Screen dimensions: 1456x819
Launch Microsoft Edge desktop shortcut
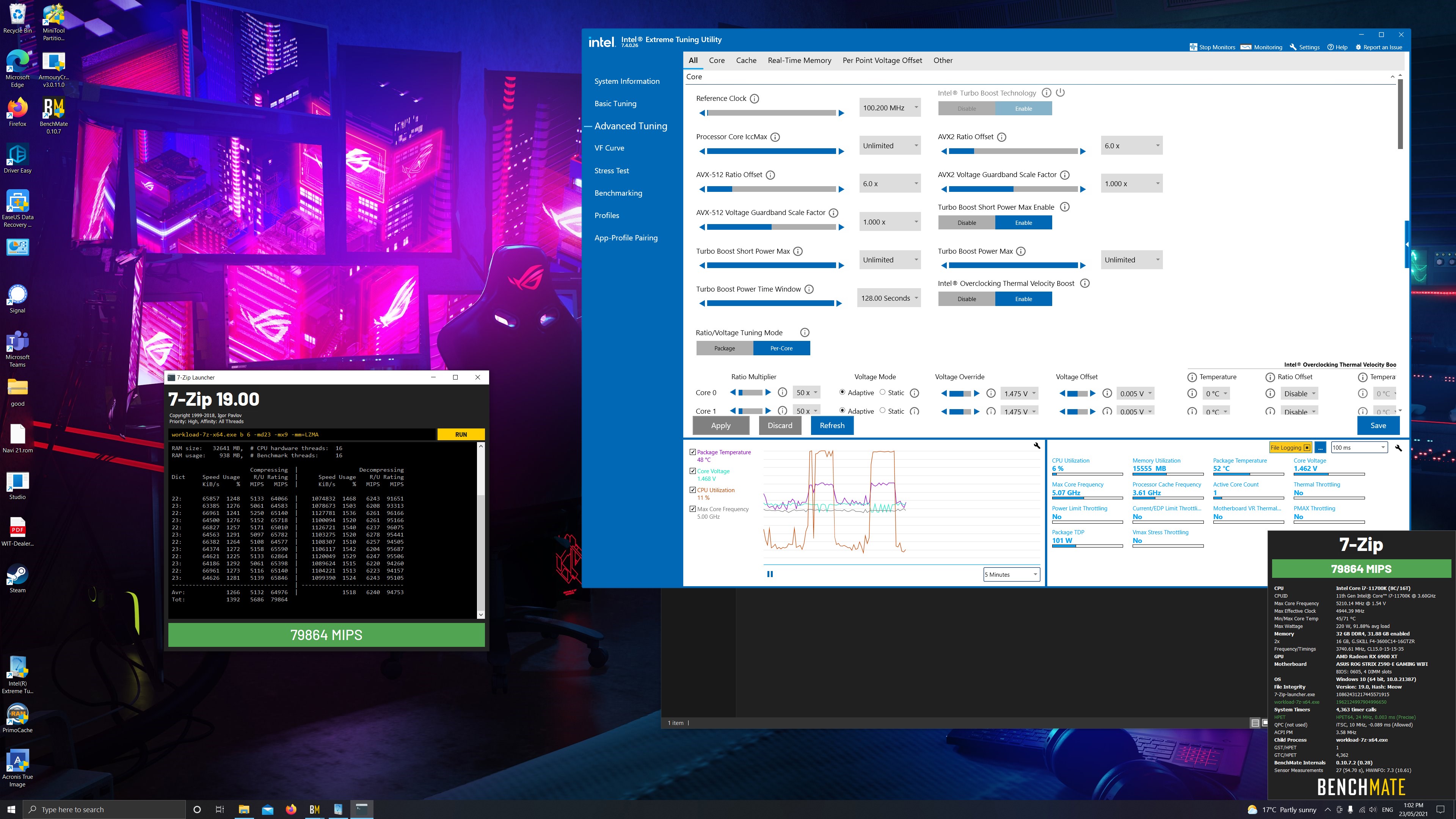[x=17, y=69]
